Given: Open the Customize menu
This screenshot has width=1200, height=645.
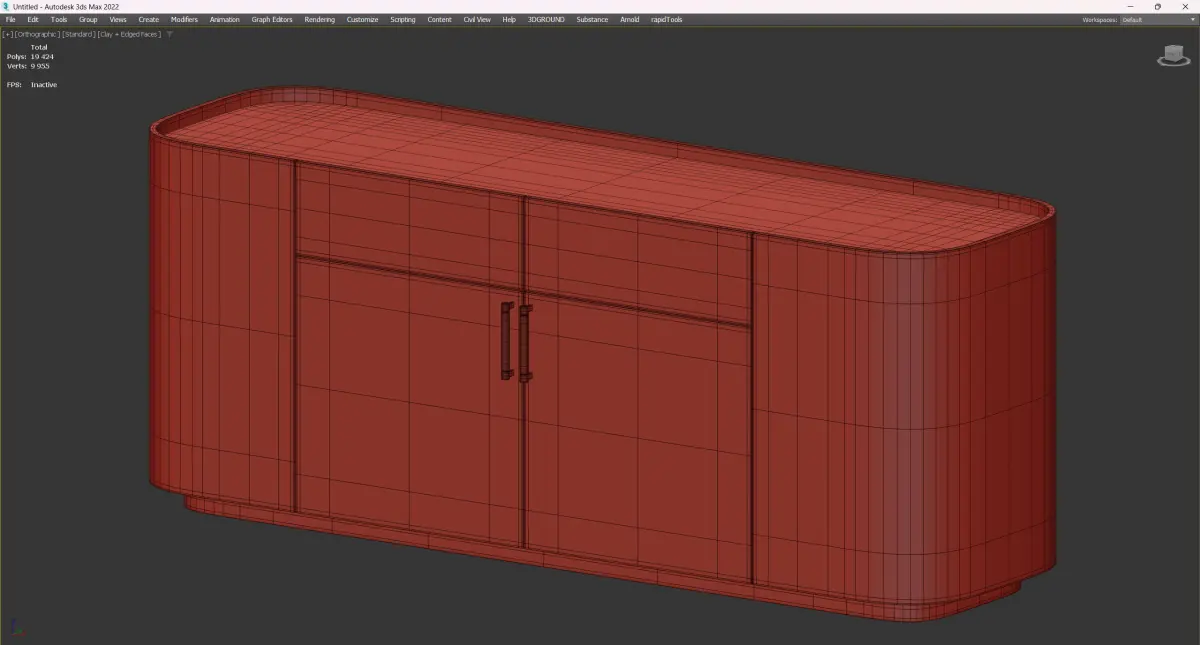Looking at the screenshot, I should tap(363, 19).
